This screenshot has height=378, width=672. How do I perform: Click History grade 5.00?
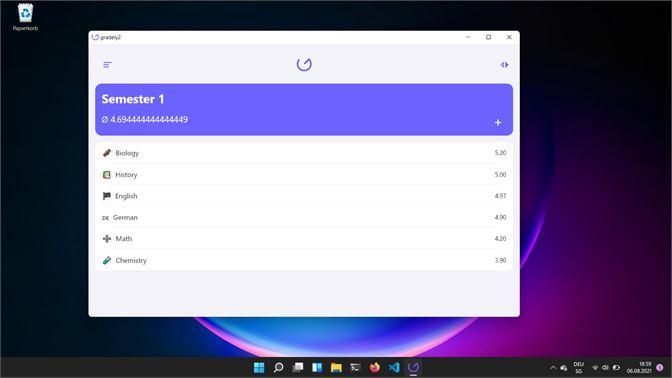(500, 174)
